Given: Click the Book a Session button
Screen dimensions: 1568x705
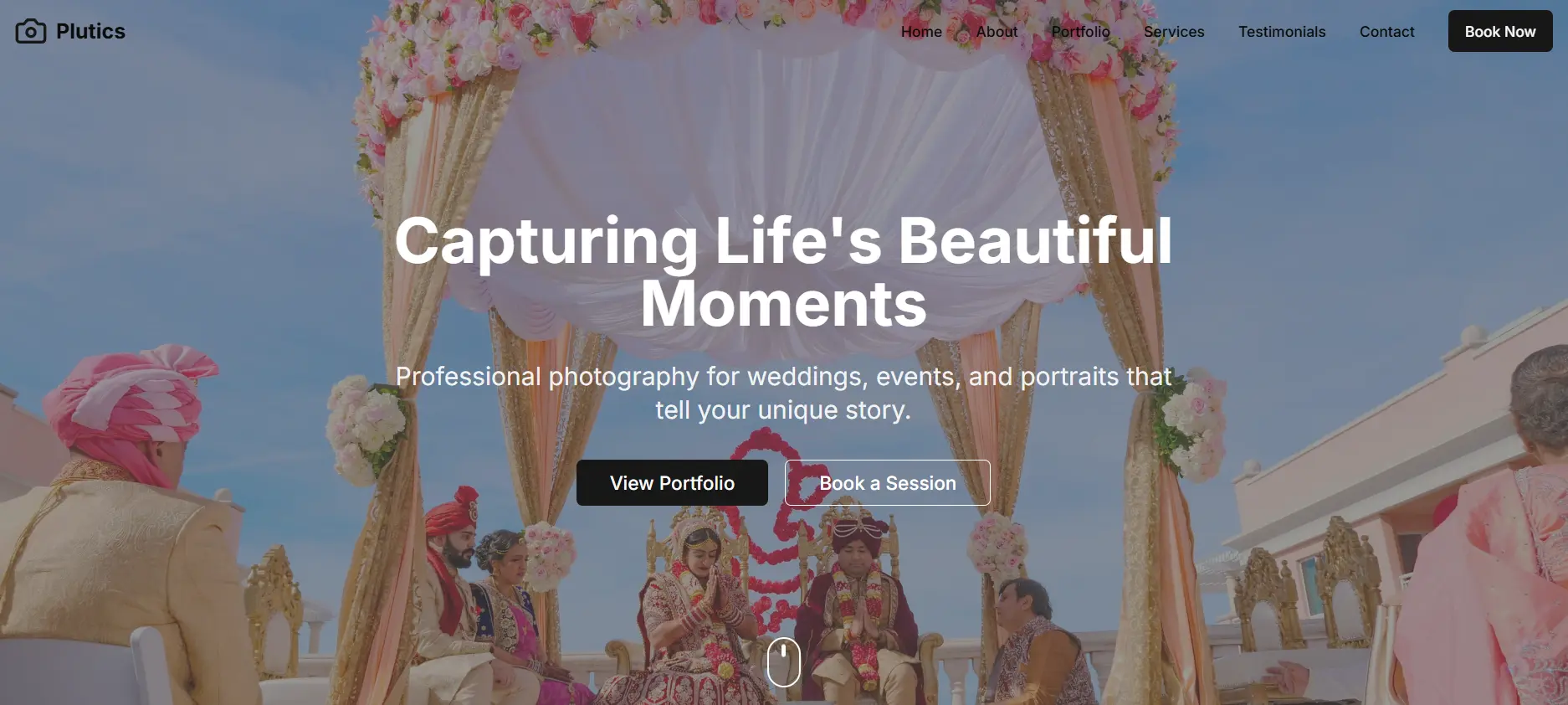Looking at the screenshot, I should [x=888, y=482].
